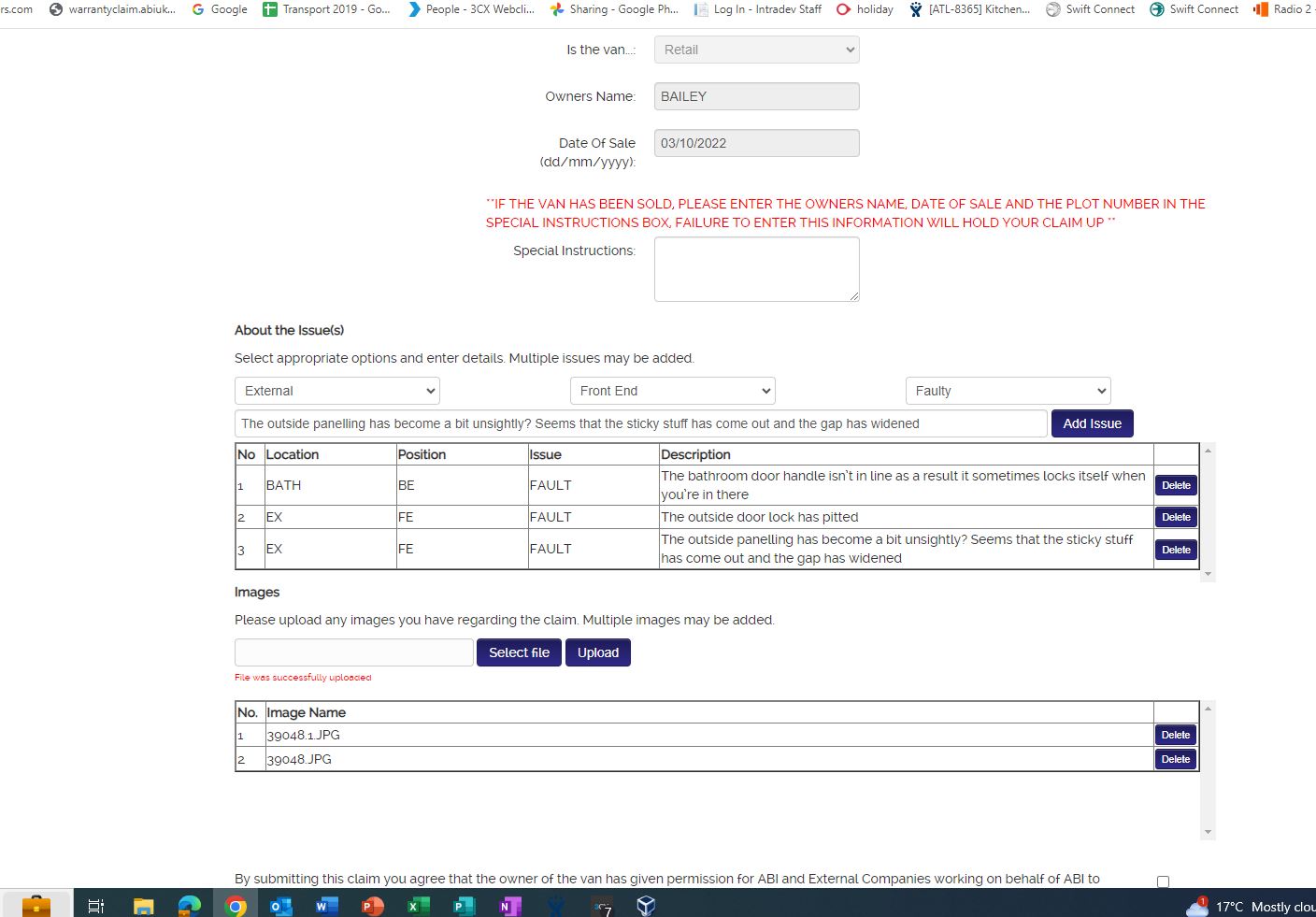Open File Explorer from the taskbar
Screen dimensions: 1316x917
pos(143,905)
